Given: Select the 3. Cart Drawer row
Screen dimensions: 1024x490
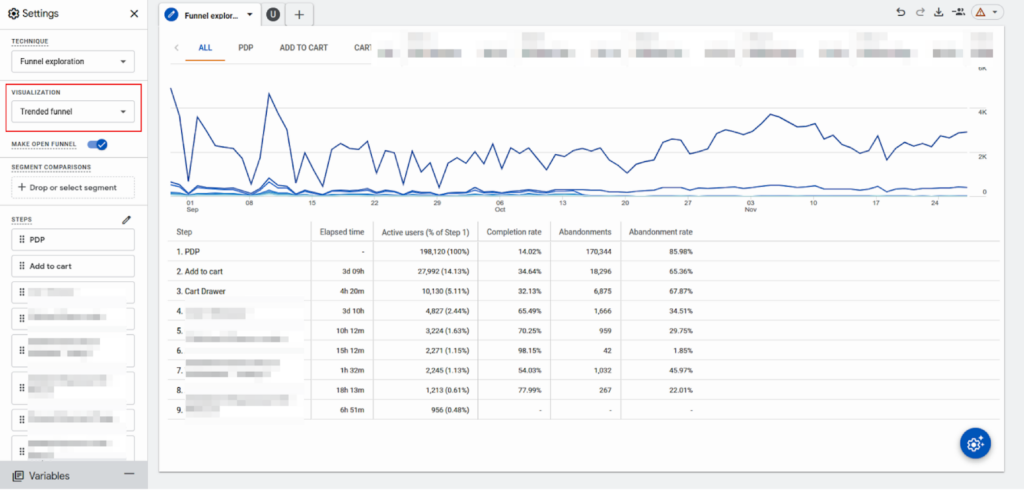Looking at the screenshot, I should (583, 291).
